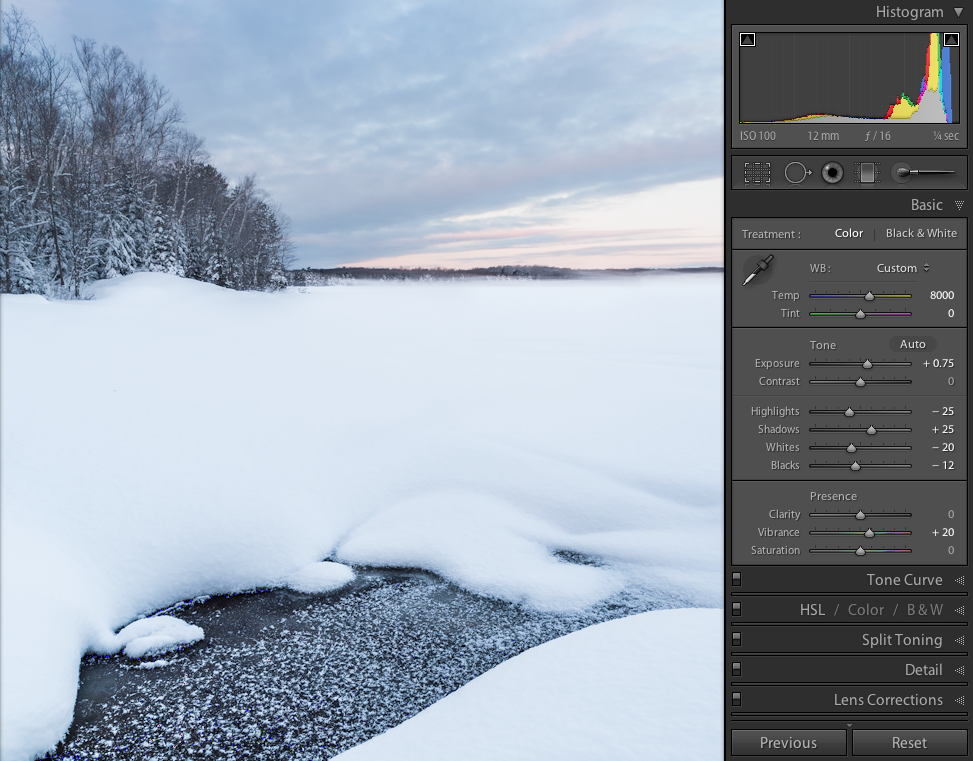
Task: Click the Temp value field 8000
Action: click(941, 296)
